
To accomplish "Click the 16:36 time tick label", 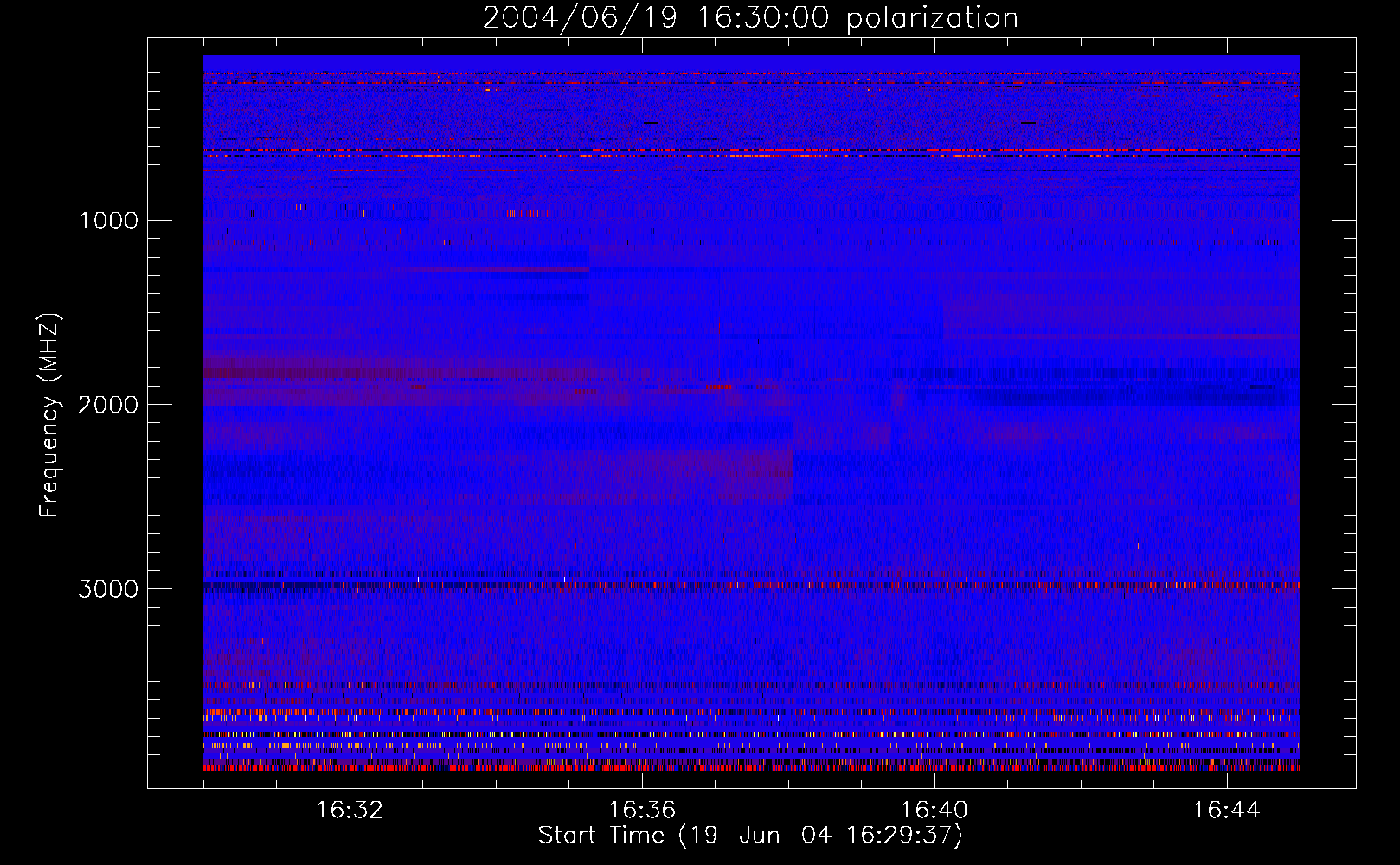I will (642, 811).
